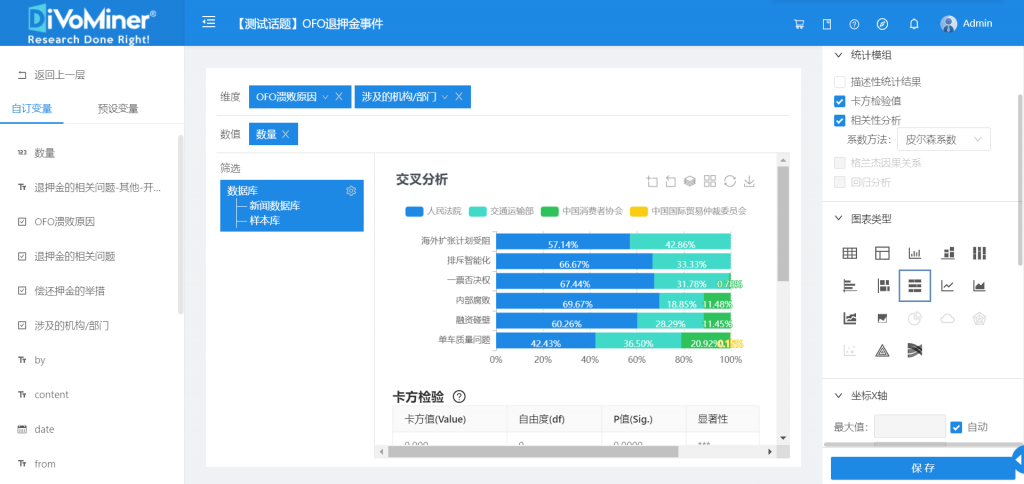
Task: Enable the 描述性统计结果 checkbox
Action: coord(840,82)
